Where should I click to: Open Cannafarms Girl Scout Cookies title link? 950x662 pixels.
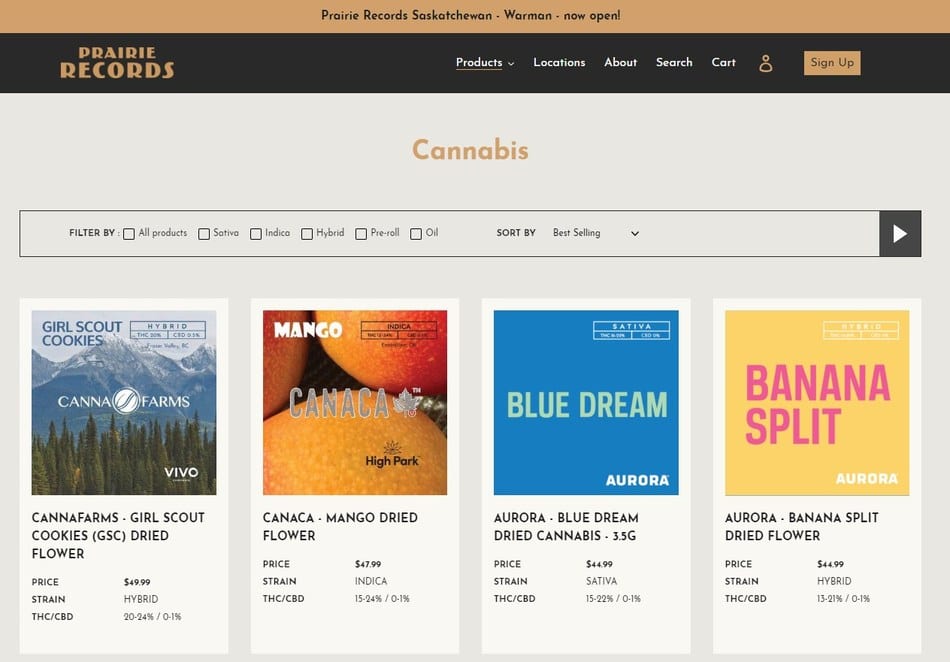(119, 535)
